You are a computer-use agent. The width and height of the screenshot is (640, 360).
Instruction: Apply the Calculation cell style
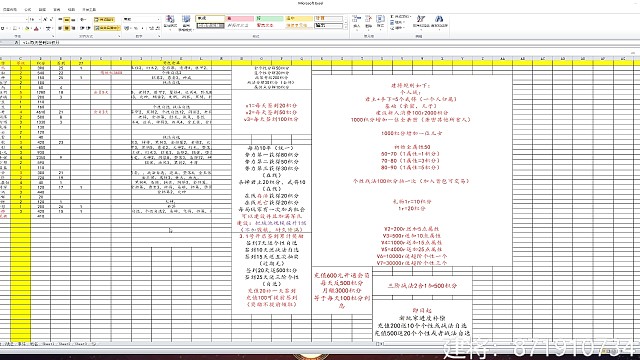[329, 19]
